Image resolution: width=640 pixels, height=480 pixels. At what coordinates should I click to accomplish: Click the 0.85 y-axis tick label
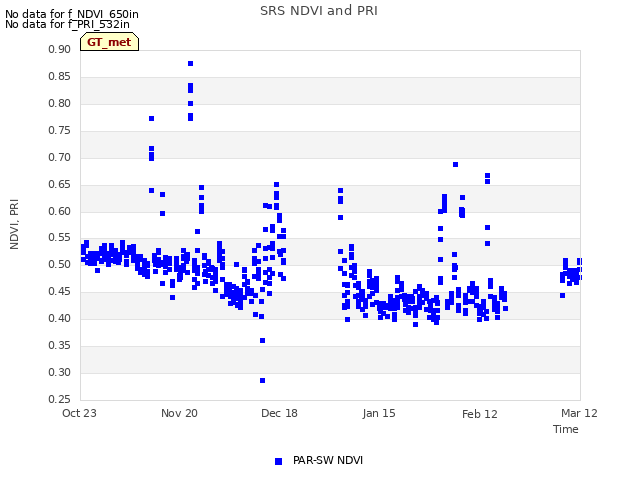59,76
